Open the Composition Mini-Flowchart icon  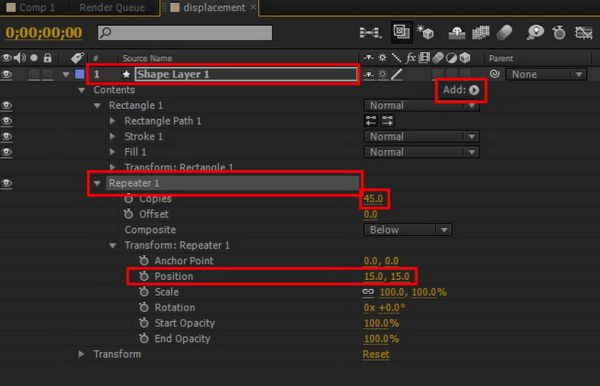(370, 33)
